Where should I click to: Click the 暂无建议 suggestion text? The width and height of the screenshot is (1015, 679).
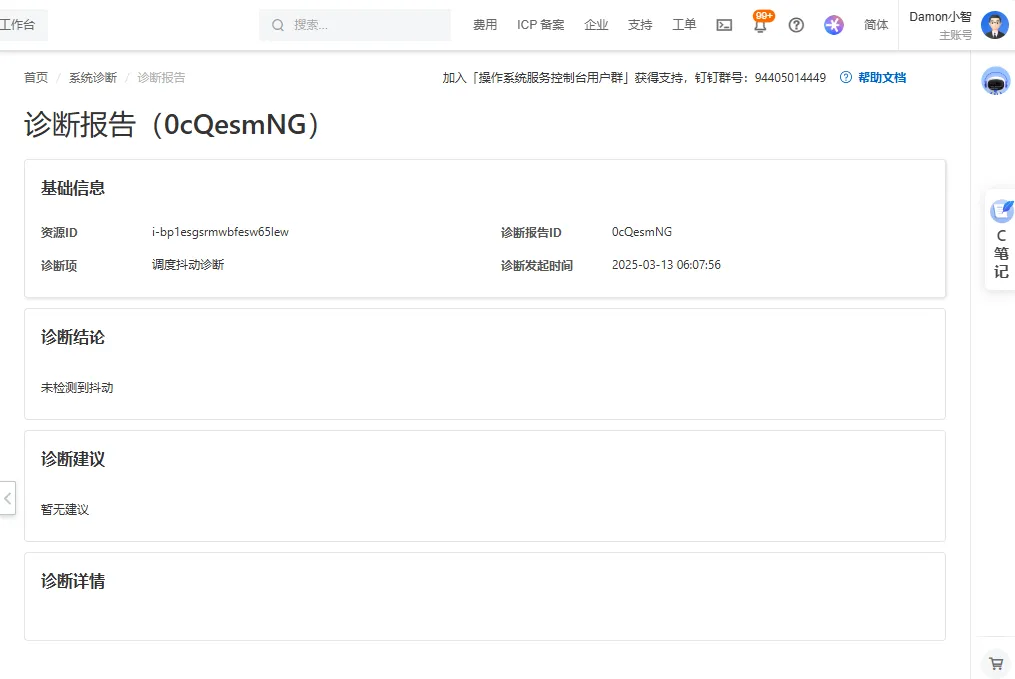(x=65, y=509)
